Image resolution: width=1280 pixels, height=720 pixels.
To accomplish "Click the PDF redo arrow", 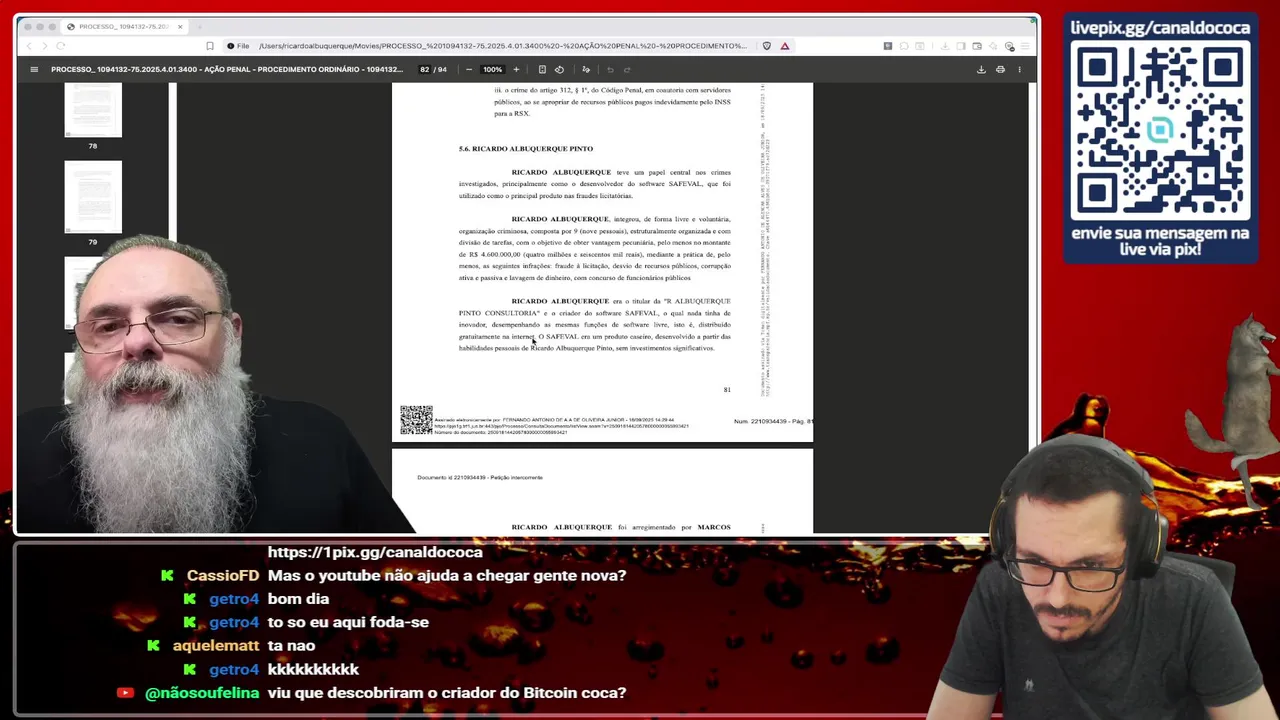I will point(627,69).
